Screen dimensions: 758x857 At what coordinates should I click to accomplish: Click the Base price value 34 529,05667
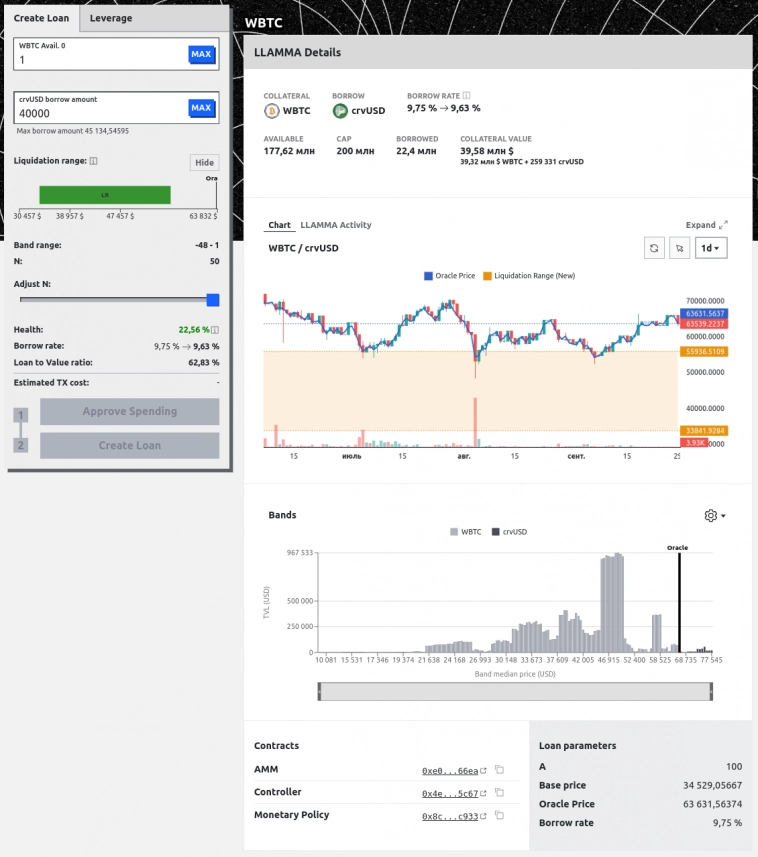(x=712, y=785)
